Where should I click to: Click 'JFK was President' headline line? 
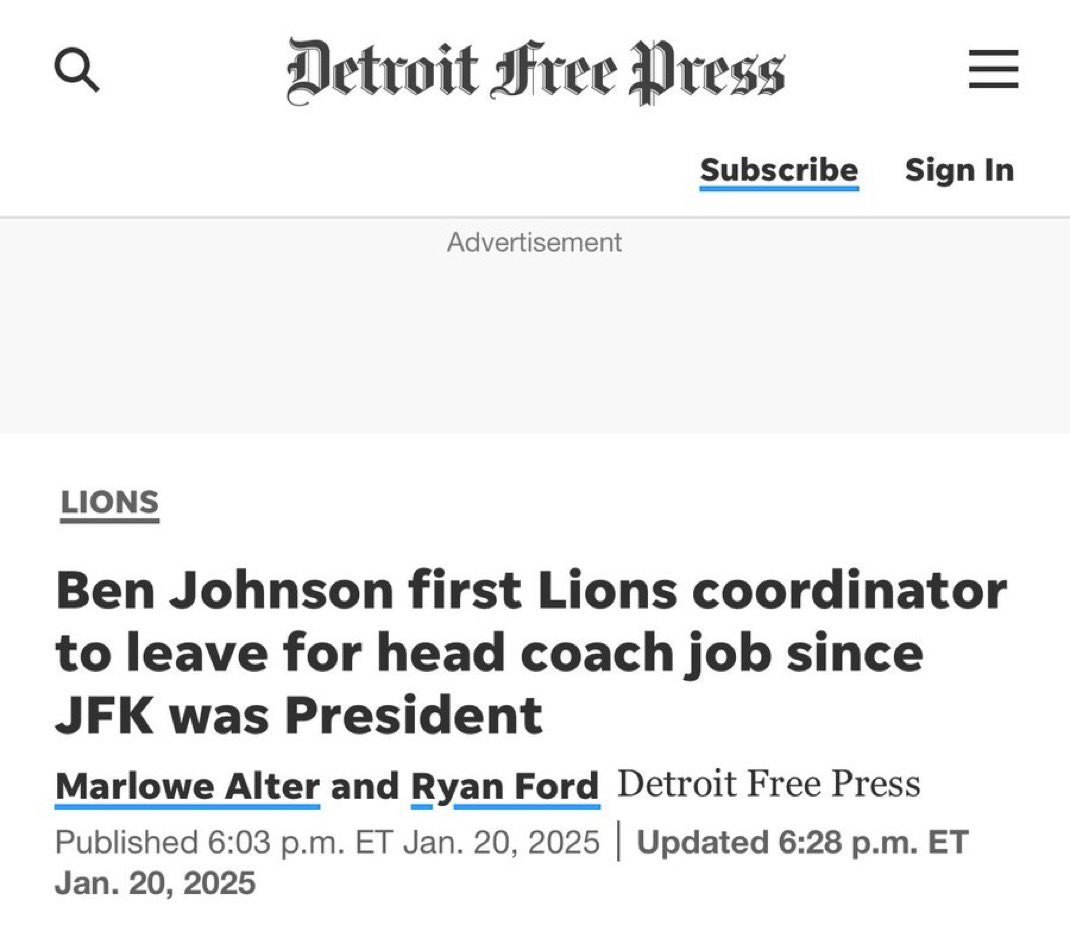coord(299,715)
